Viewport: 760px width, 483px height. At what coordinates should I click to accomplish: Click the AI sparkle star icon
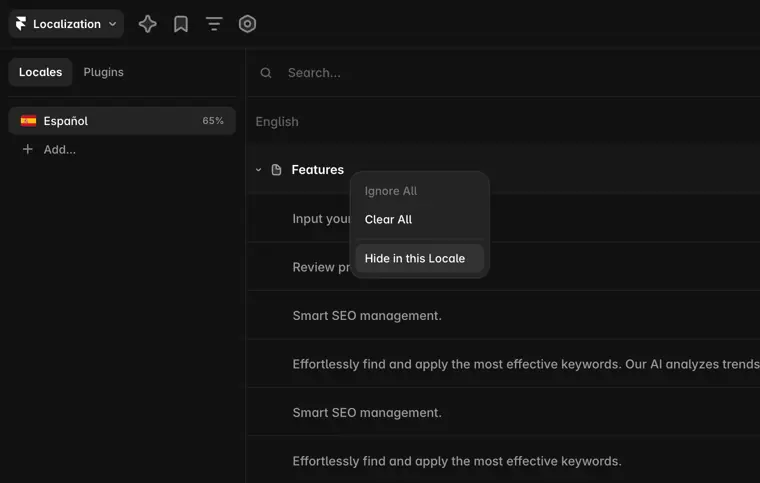click(147, 24)
